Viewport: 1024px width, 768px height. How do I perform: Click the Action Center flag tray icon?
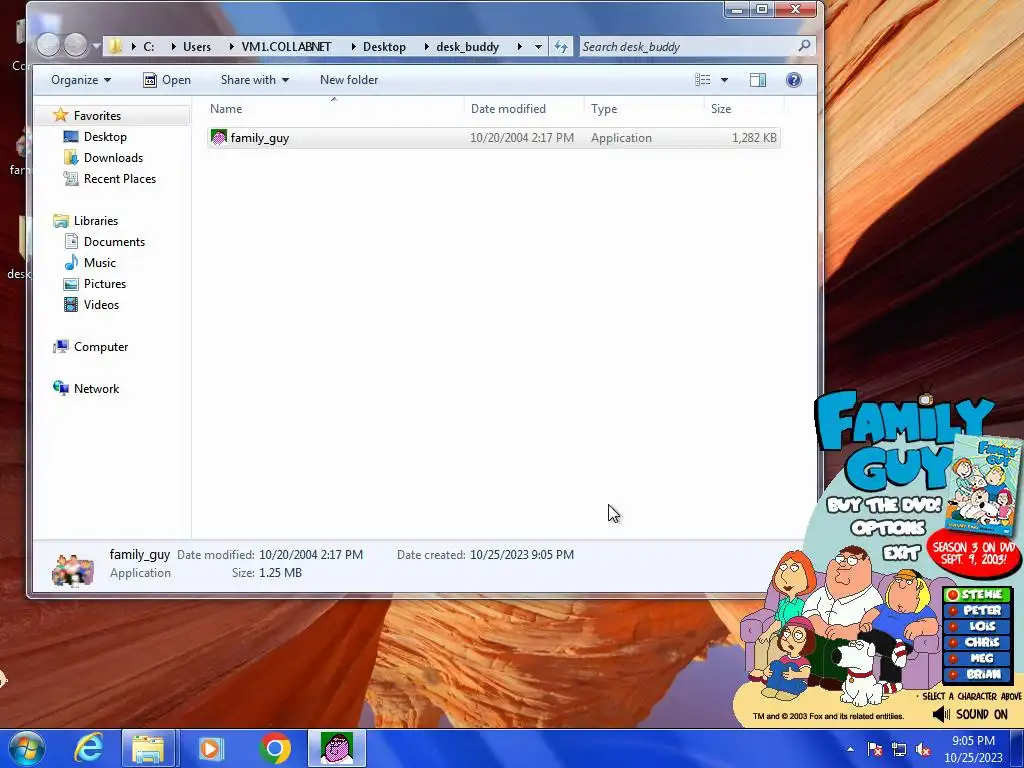(874, 749)
